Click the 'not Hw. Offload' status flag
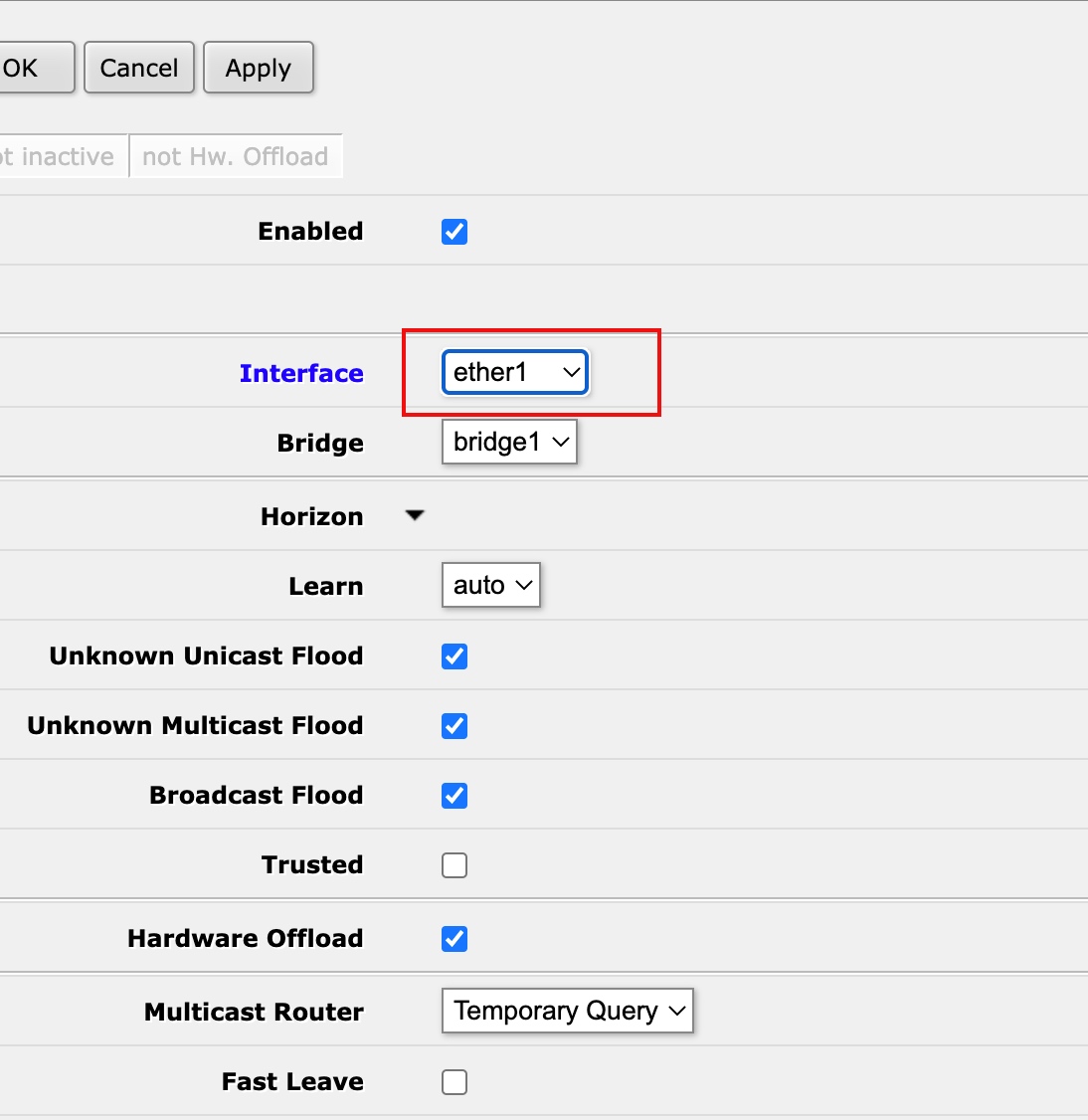 click(236, 156)
